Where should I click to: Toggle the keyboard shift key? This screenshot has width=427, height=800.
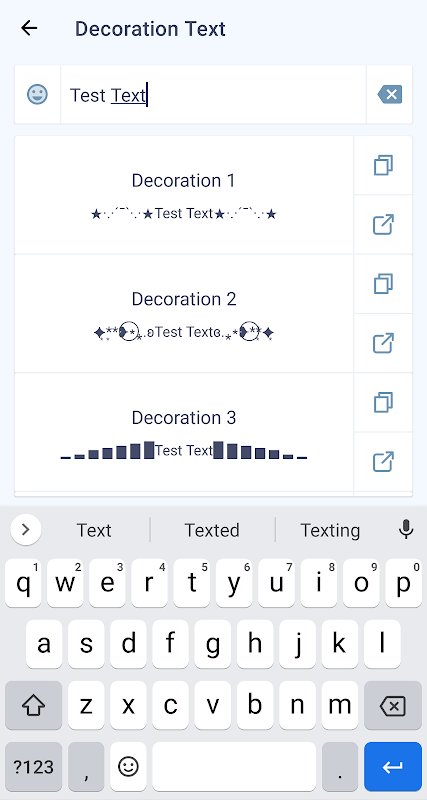(x=34, y=706)
